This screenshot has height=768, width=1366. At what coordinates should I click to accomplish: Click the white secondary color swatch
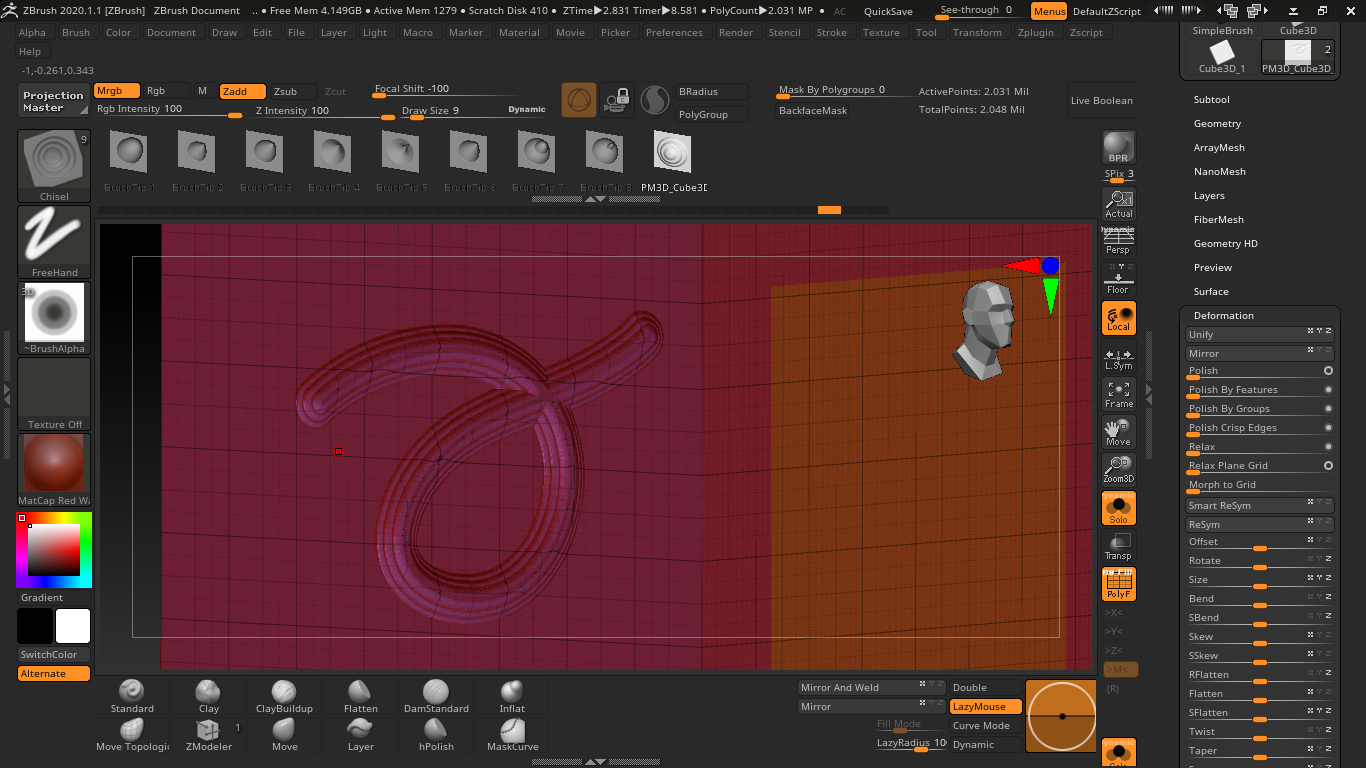coord(73,626)
